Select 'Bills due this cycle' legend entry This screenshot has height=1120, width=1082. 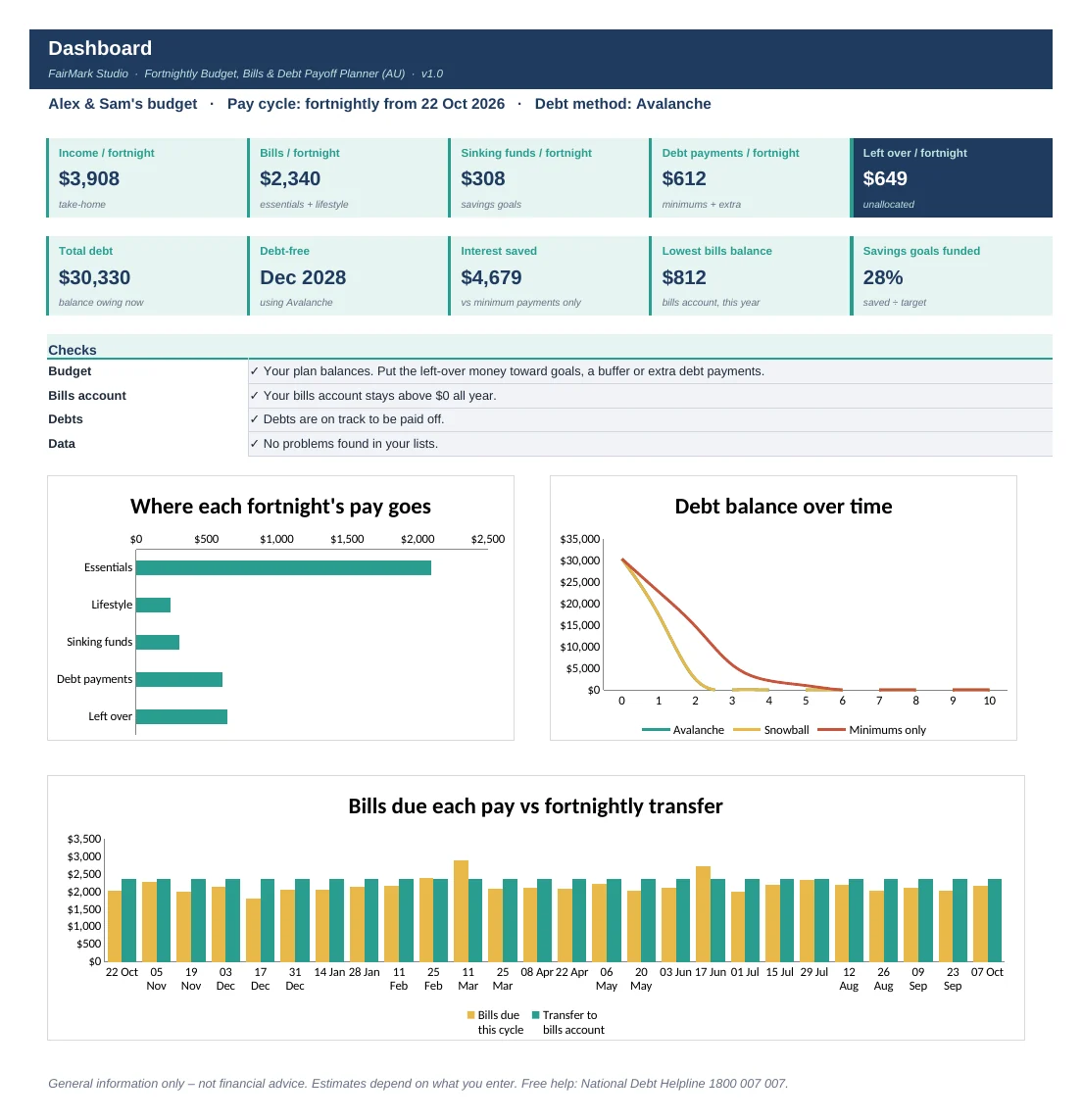pos(495,1023)
